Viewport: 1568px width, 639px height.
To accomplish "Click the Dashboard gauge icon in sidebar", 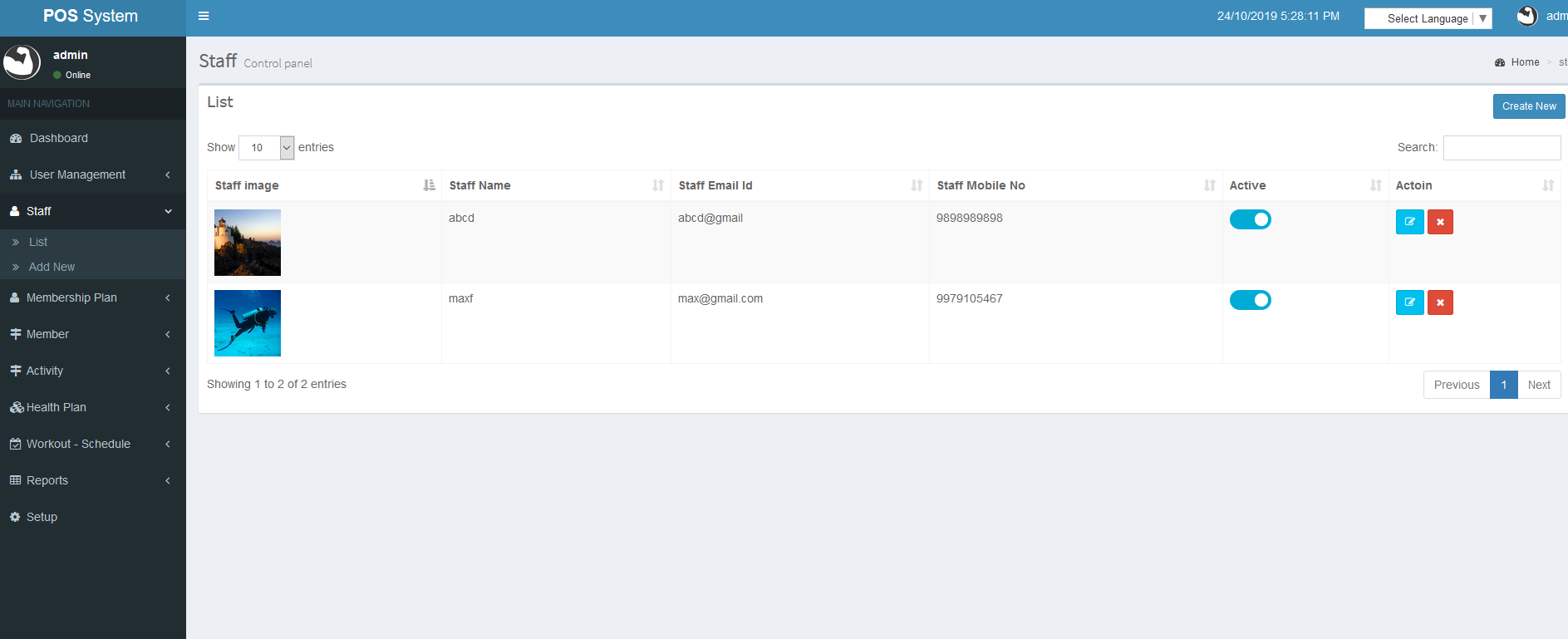I will tap(16, 138).
